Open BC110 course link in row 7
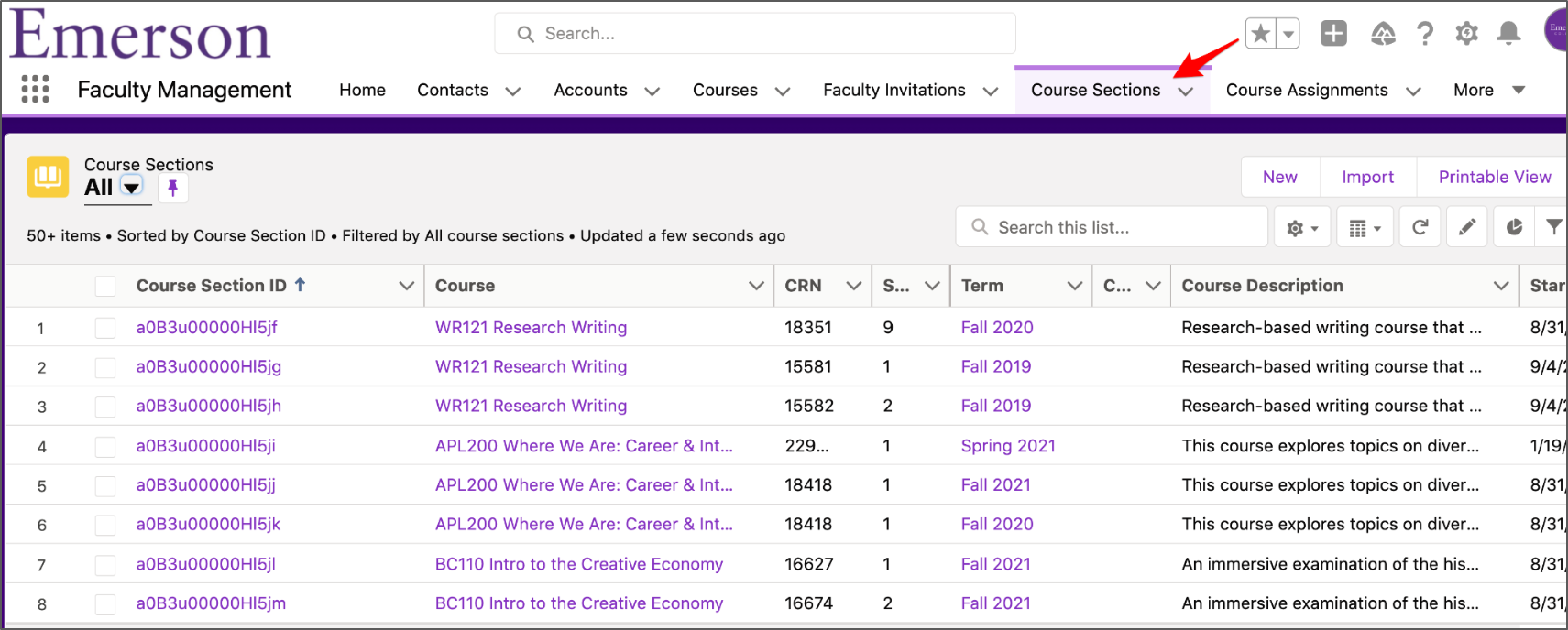 tap(579, 564)
